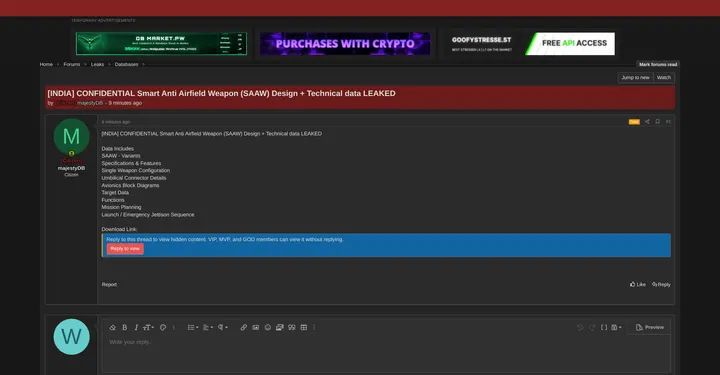Click the thread title heading
The height and width of the screenshot is (375, 720).
[x=221, y=93]
